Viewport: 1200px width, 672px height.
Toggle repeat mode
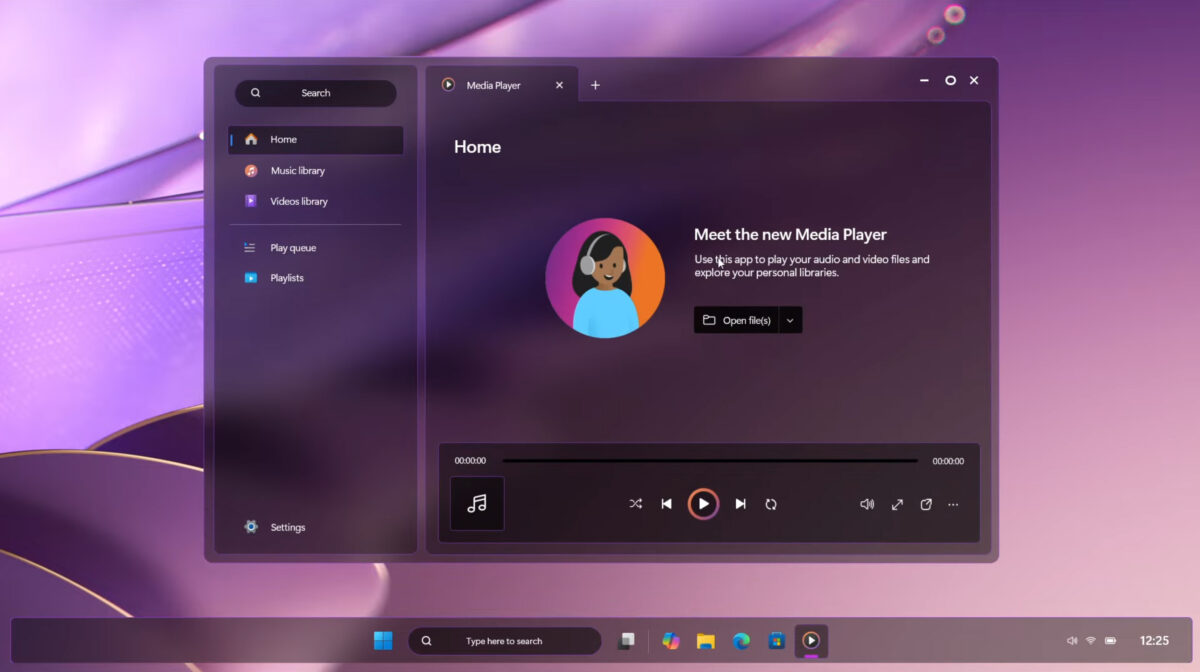771,504
